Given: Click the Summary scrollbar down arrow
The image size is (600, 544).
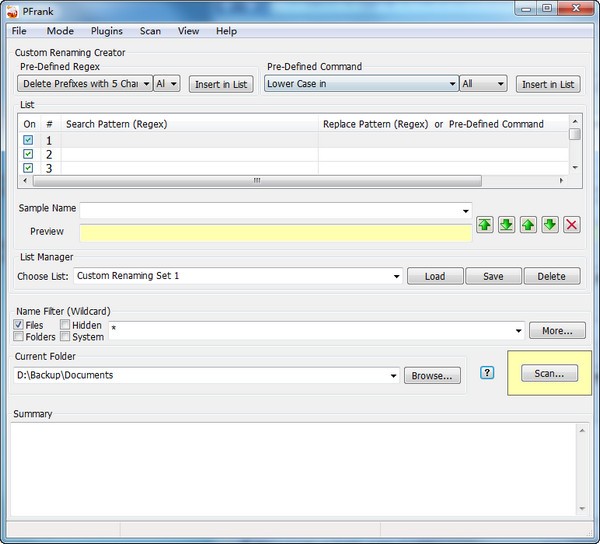Looking at the screenshot, I should tap(582, 508).
